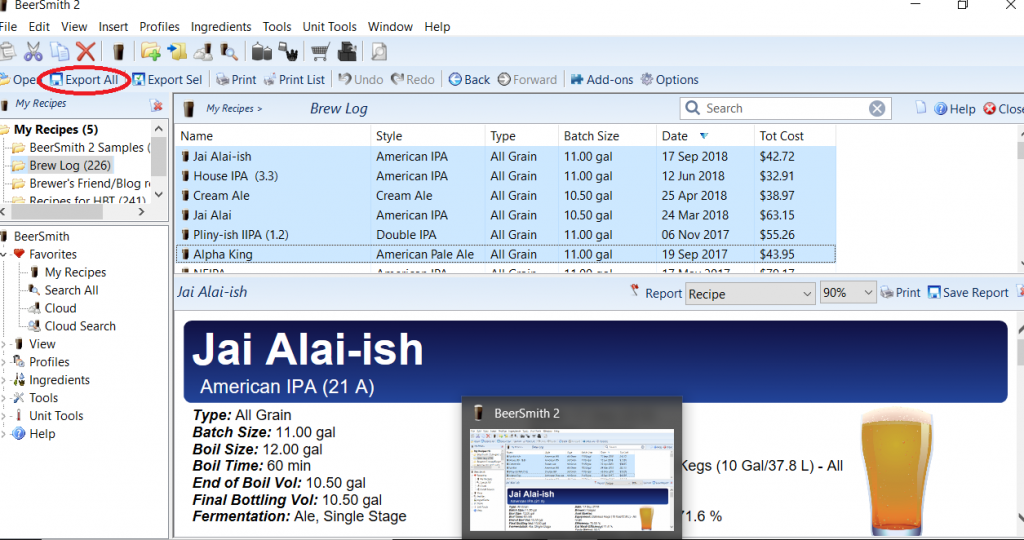Screen dimensions: 1024x540
Task: Click the print preview magnifier icon
Action: point(380,52)
